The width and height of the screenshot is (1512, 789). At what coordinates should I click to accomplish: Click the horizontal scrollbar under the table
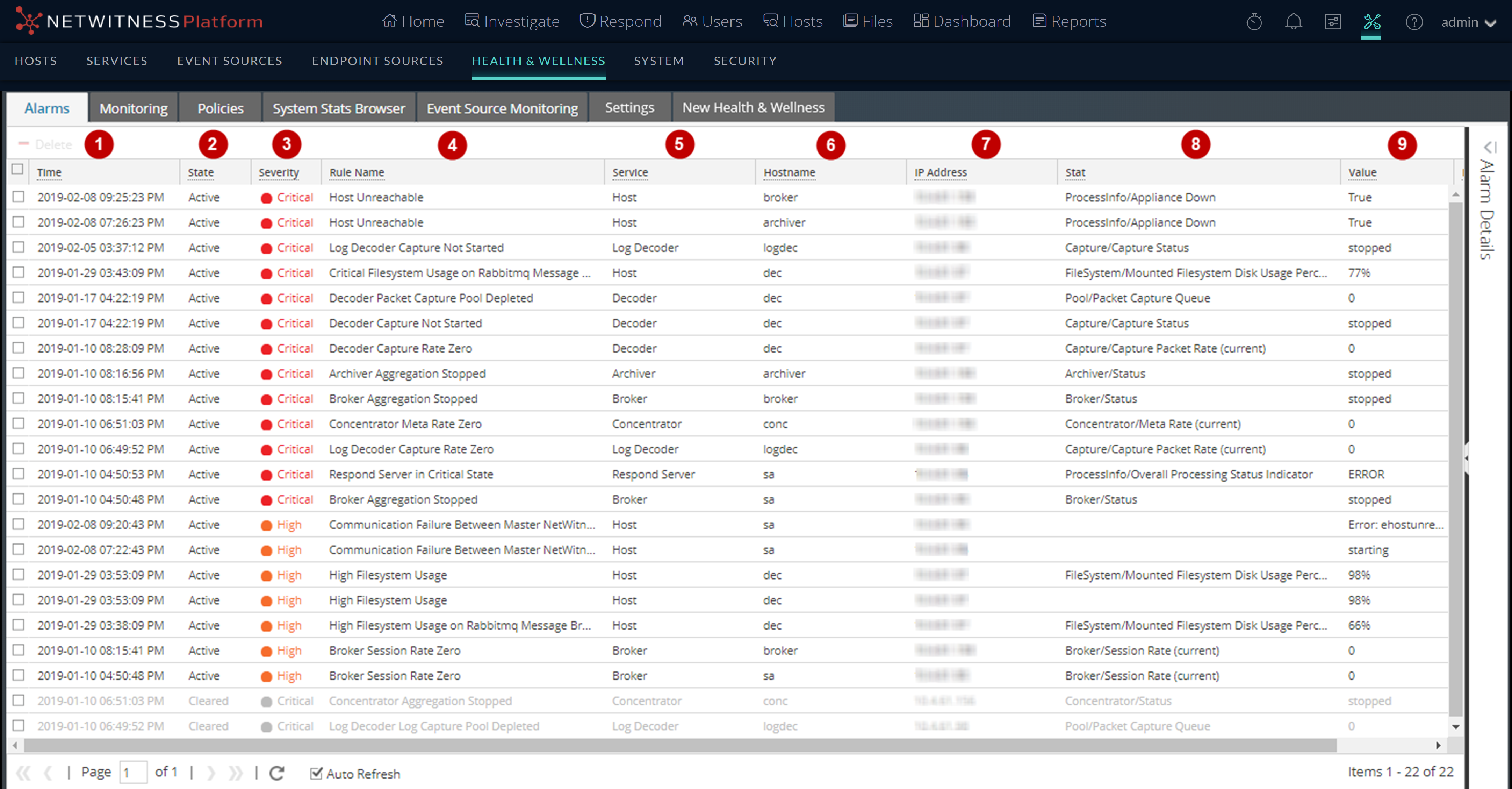click(x=681, y=745)
